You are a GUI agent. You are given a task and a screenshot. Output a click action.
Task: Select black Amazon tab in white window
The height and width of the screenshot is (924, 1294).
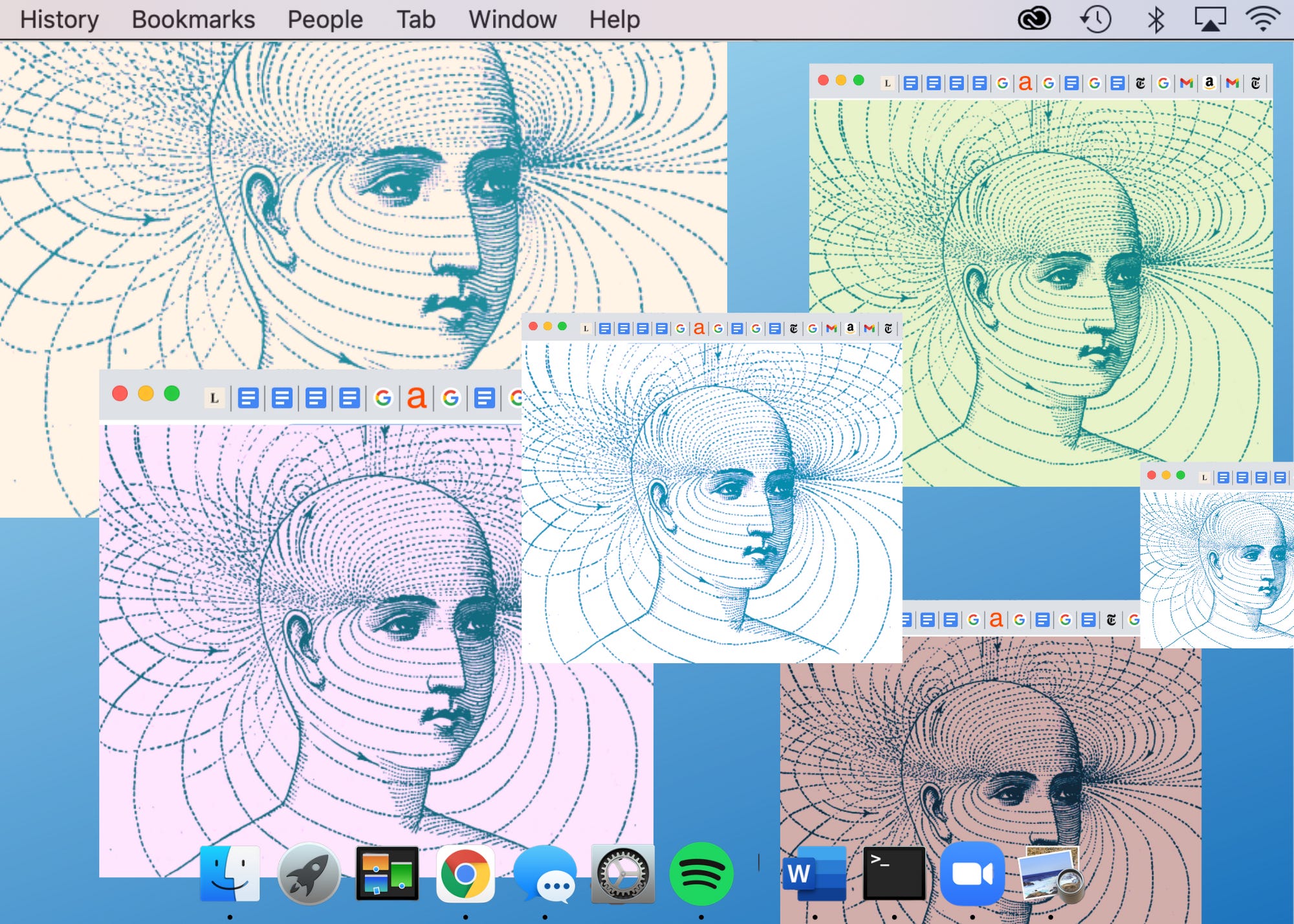(850, 328)
